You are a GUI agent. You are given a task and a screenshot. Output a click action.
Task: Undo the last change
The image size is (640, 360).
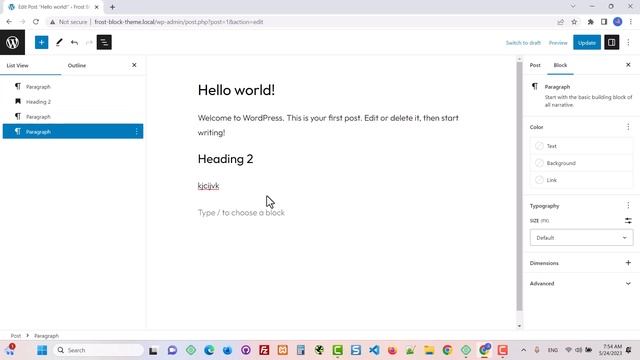[x=74, y=42]
